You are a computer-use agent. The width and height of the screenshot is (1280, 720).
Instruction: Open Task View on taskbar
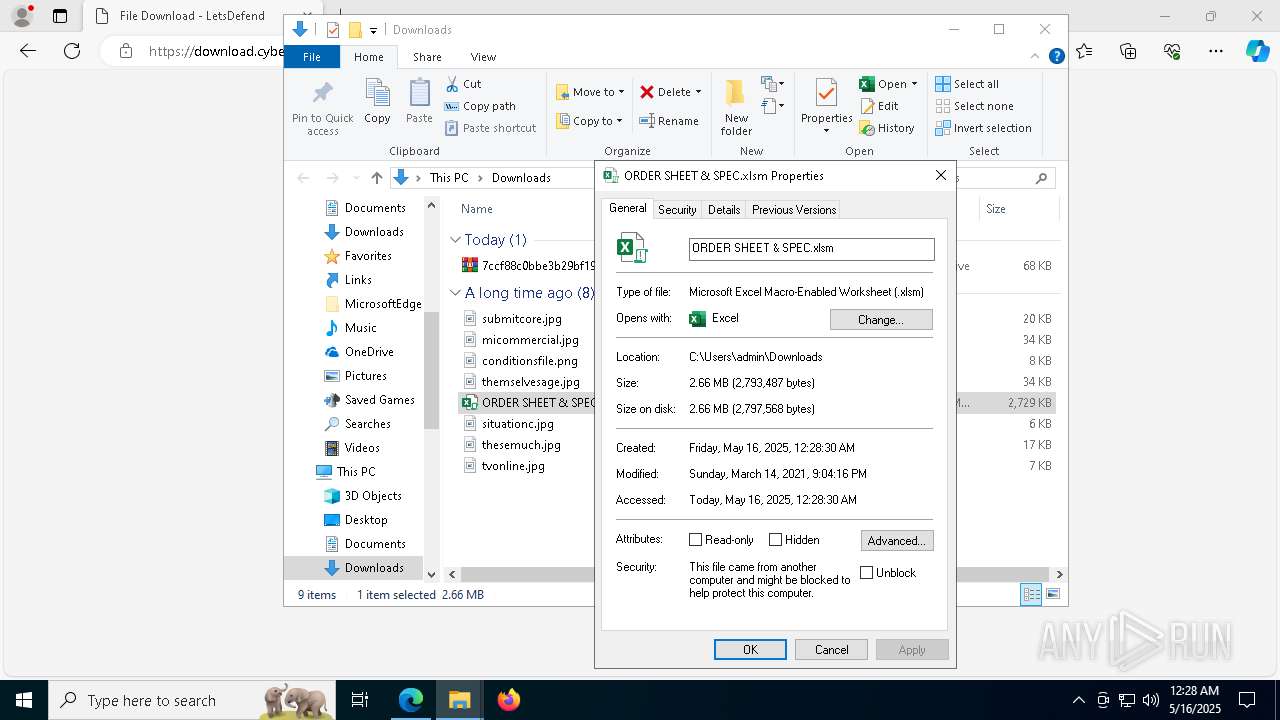(x=360, y=700)
